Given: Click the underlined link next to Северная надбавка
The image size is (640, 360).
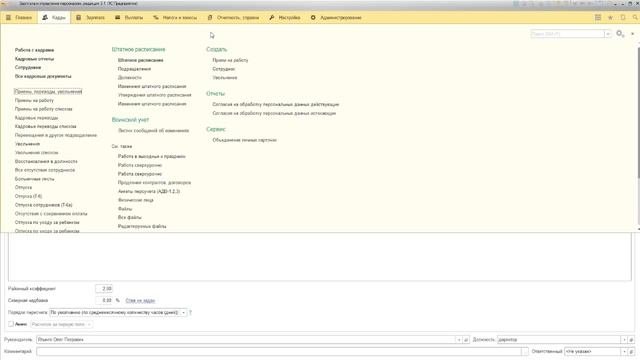Looking at the screenshot, I should point(140,301).
